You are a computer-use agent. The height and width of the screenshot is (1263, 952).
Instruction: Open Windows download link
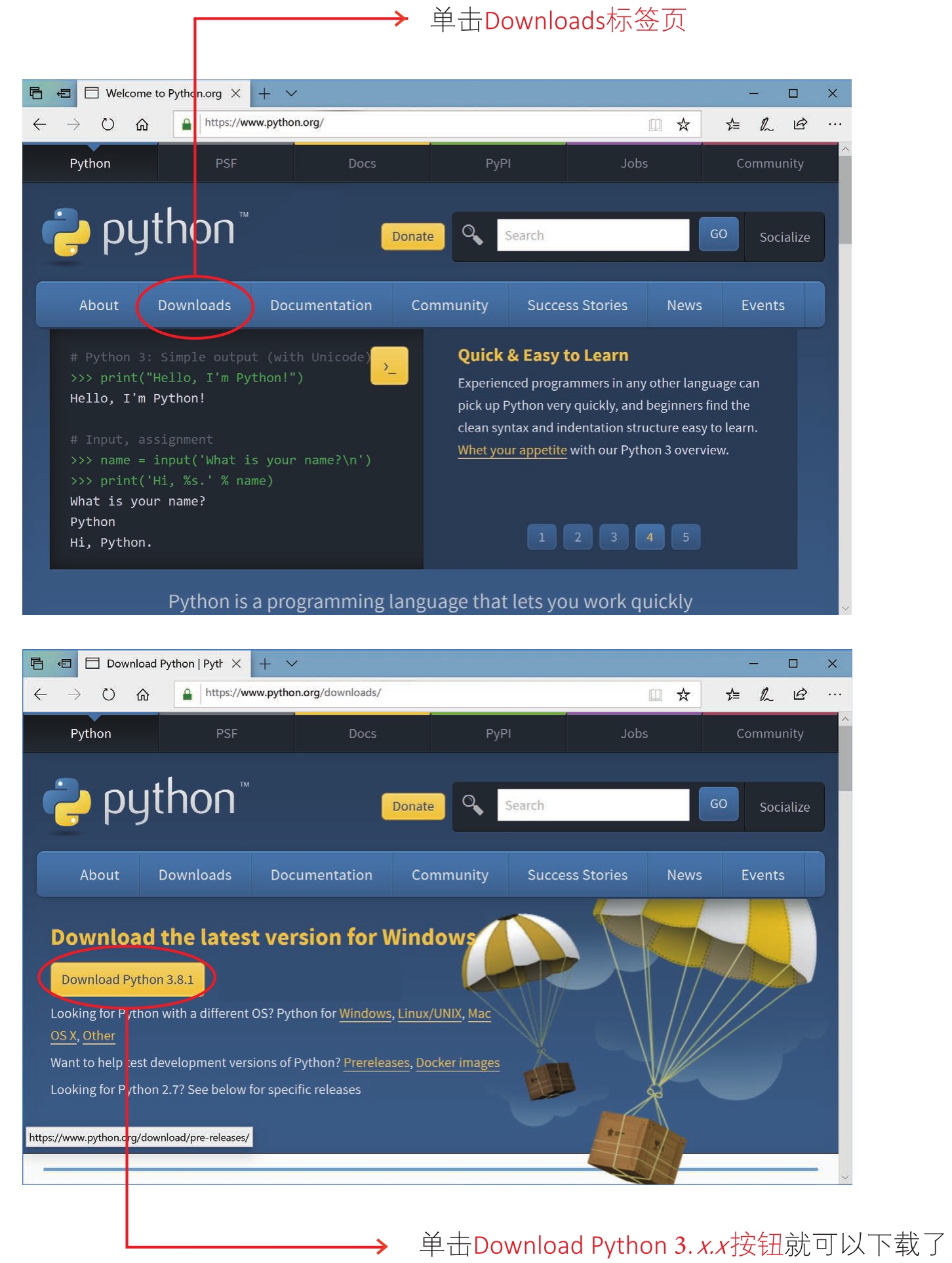pos(365,1013)
